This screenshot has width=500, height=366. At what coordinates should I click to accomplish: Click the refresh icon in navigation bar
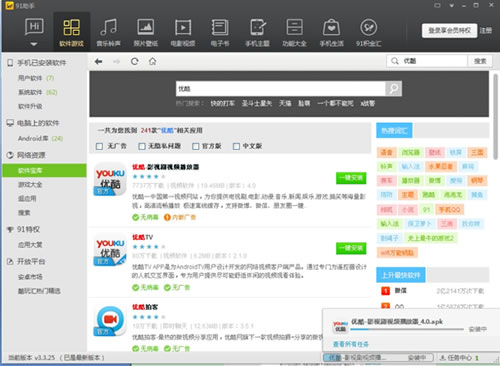click(x=134, y=61)
